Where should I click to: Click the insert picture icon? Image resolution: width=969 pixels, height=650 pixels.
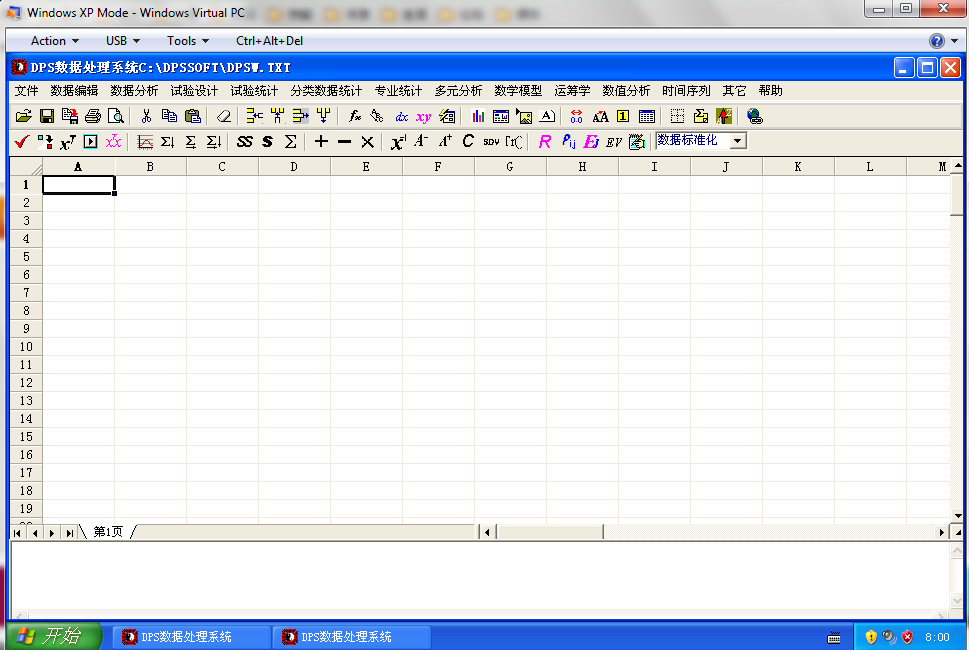pos(524,116)
